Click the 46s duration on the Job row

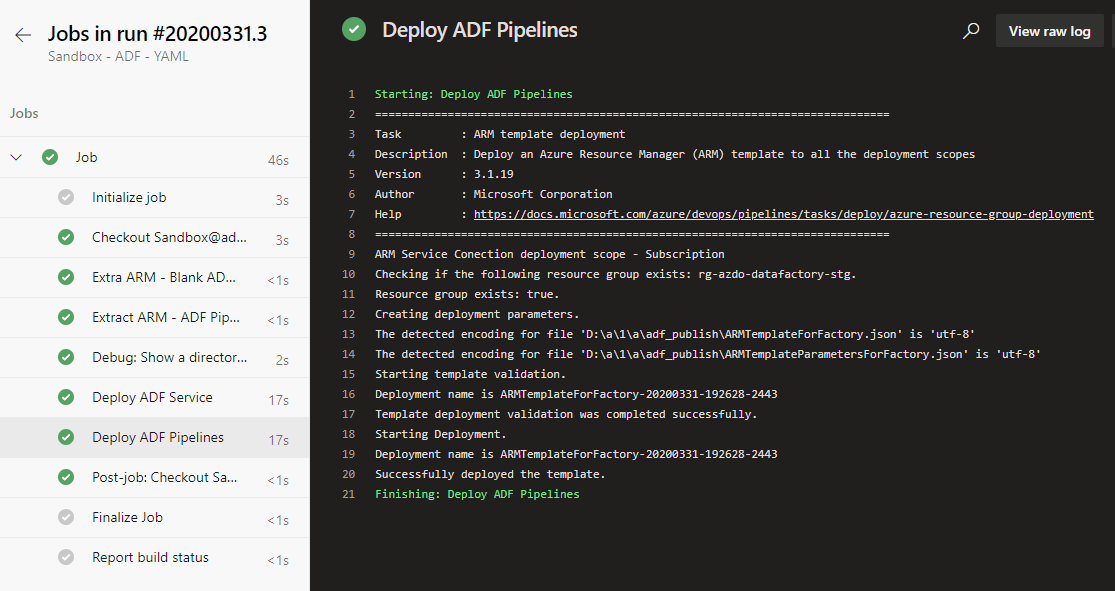[278, 160]
